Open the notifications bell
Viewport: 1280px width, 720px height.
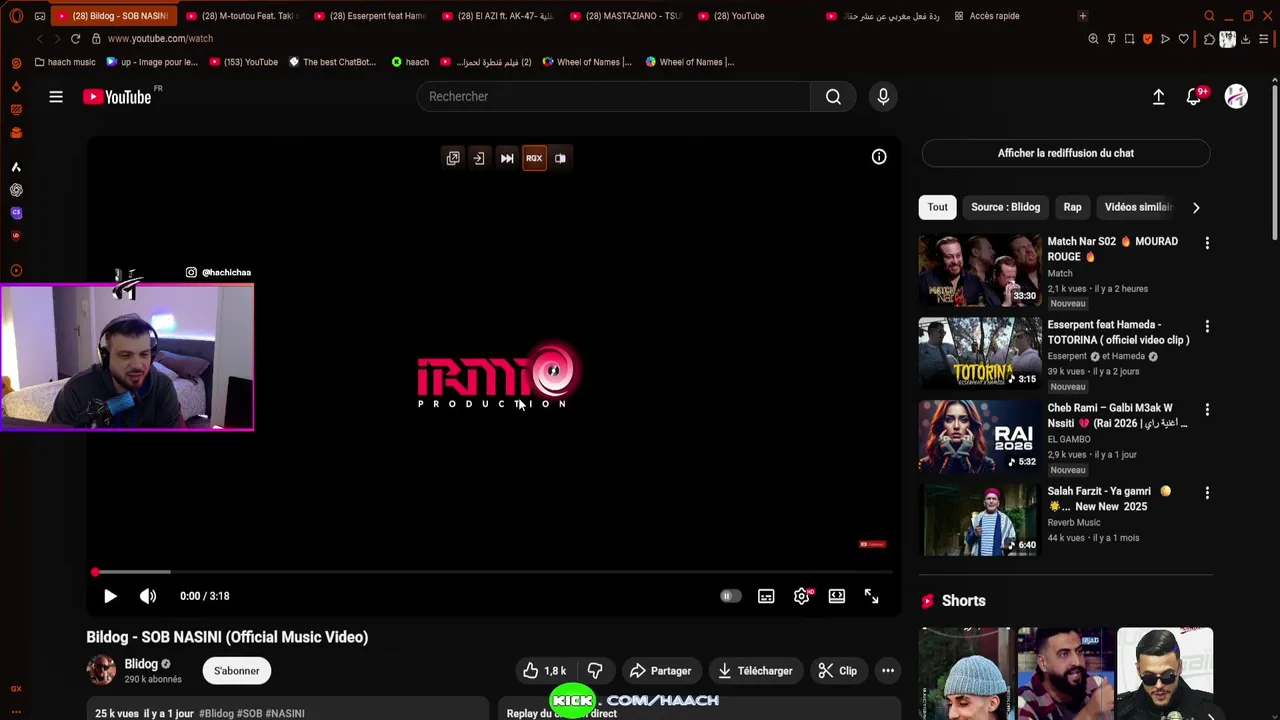click(1194, 97)
